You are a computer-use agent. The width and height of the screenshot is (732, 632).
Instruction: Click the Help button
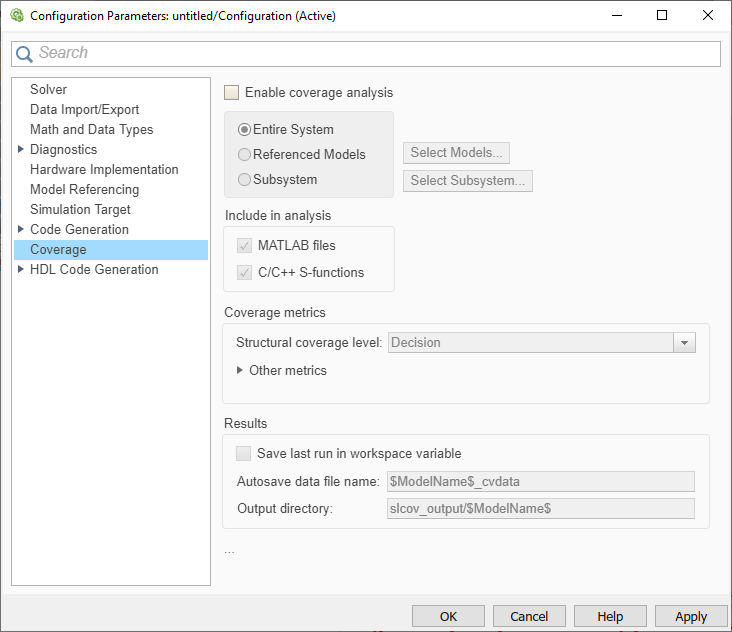point(610,616)
